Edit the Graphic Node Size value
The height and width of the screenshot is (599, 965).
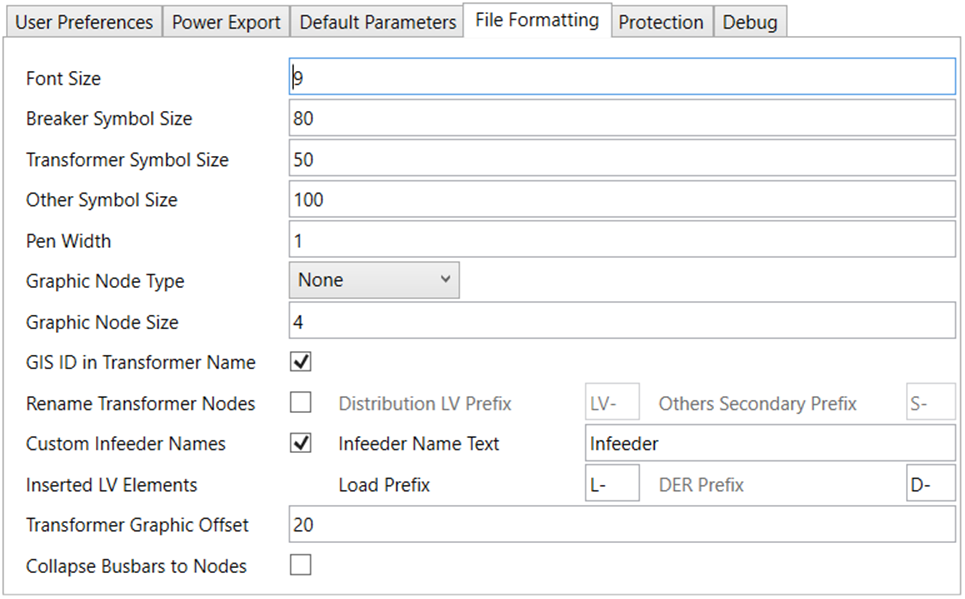coord(620,321)
